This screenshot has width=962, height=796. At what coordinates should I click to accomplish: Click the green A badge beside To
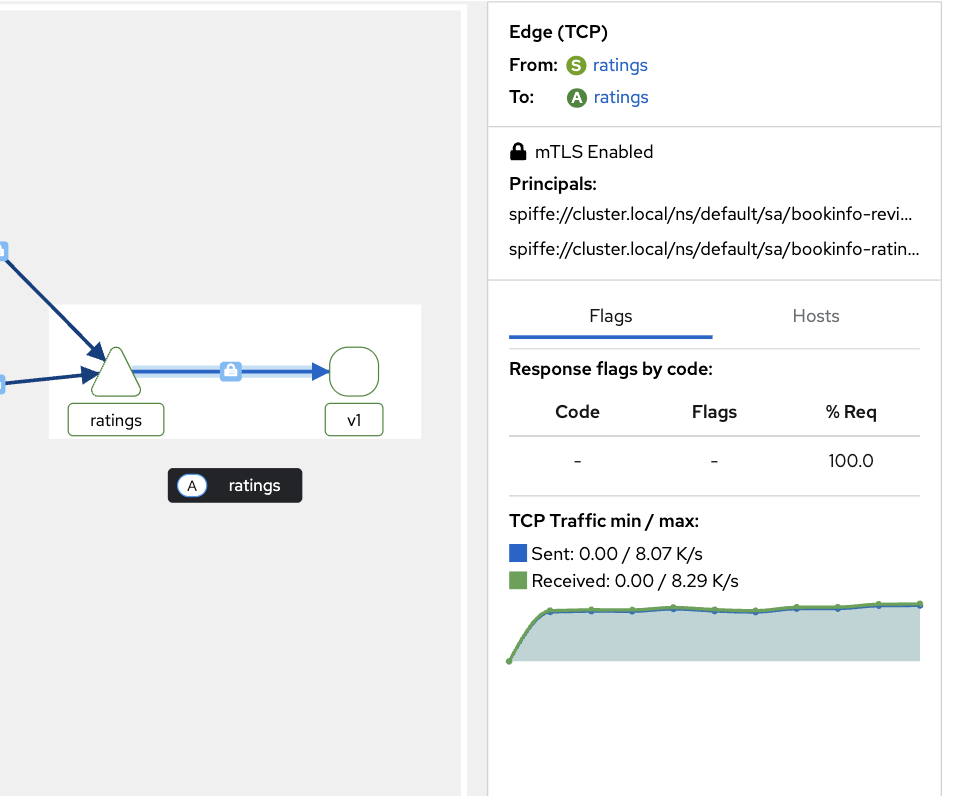pyautogui.click(x=576, y=98)
